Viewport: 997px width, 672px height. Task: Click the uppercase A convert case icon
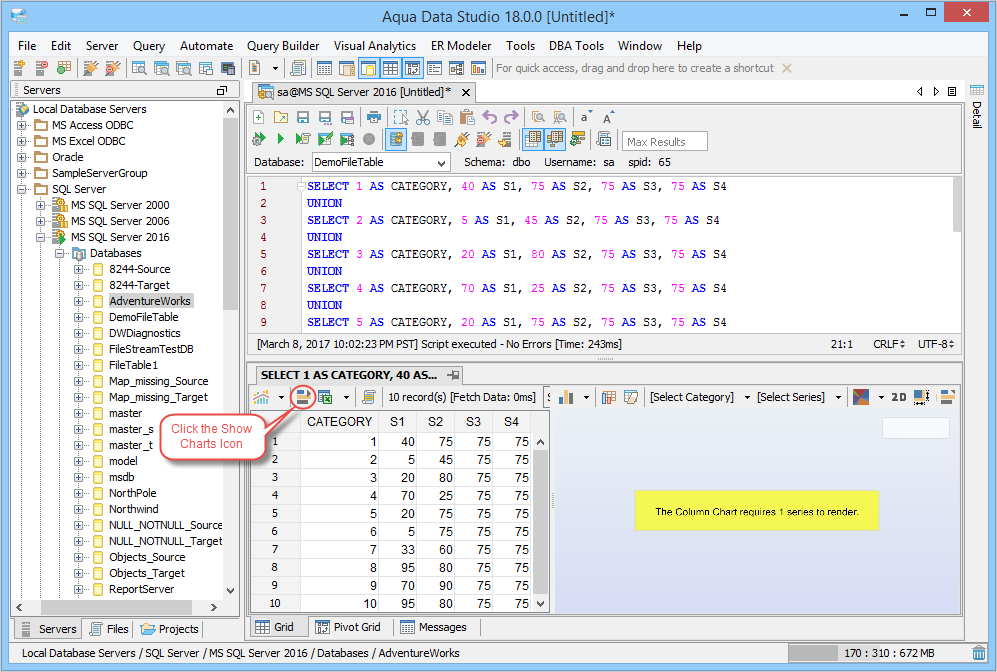608,117
